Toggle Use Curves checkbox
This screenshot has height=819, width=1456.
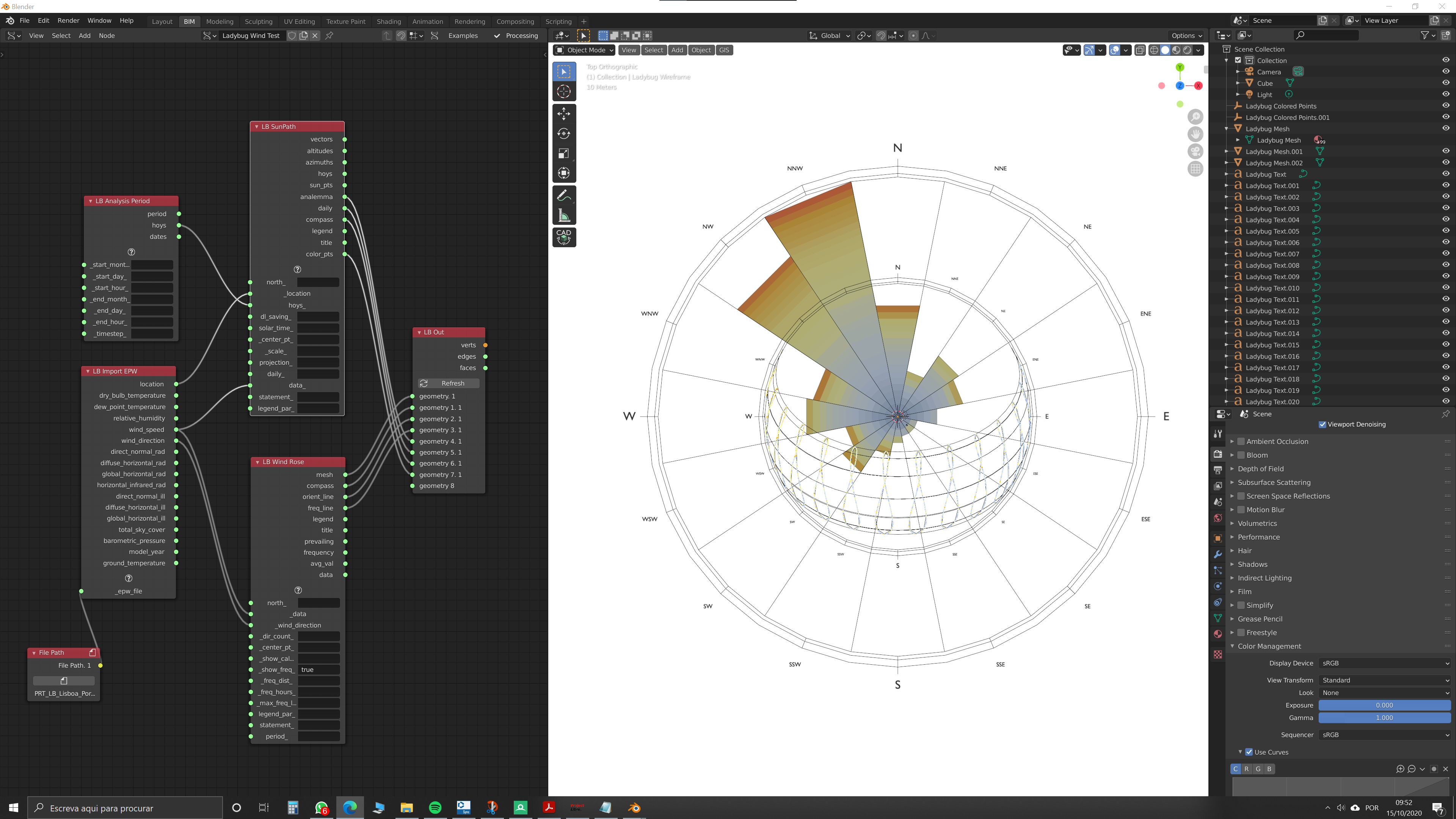1249,752
